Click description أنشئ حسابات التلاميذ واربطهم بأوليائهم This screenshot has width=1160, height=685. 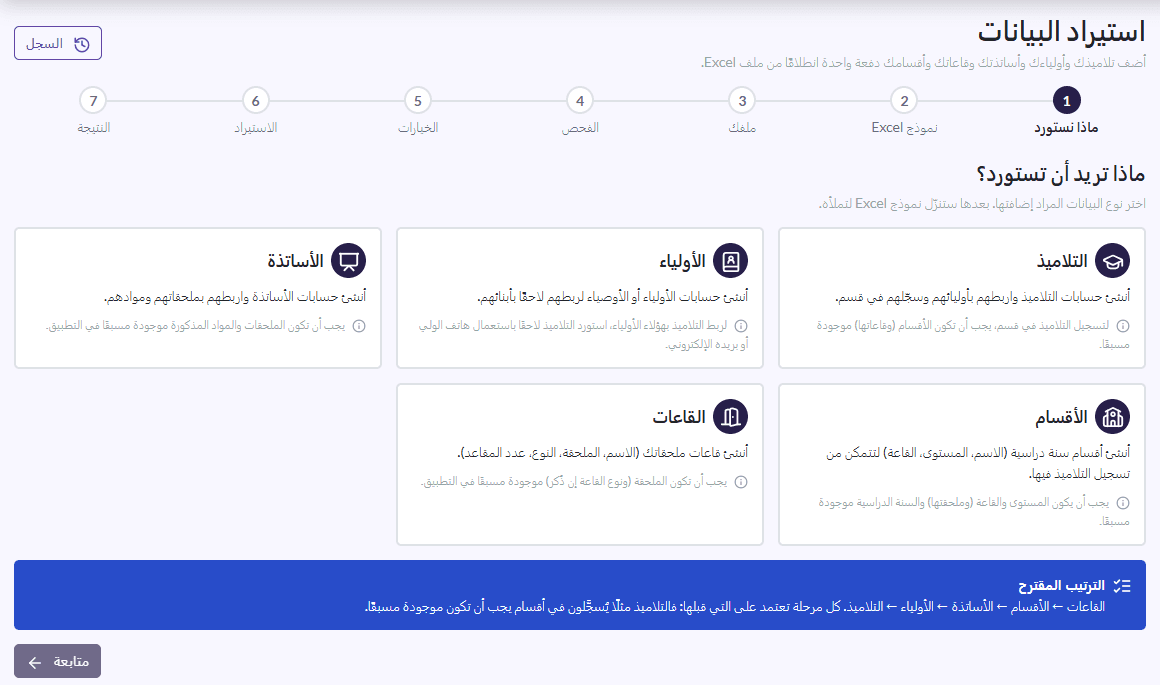(x=982, y=297)
